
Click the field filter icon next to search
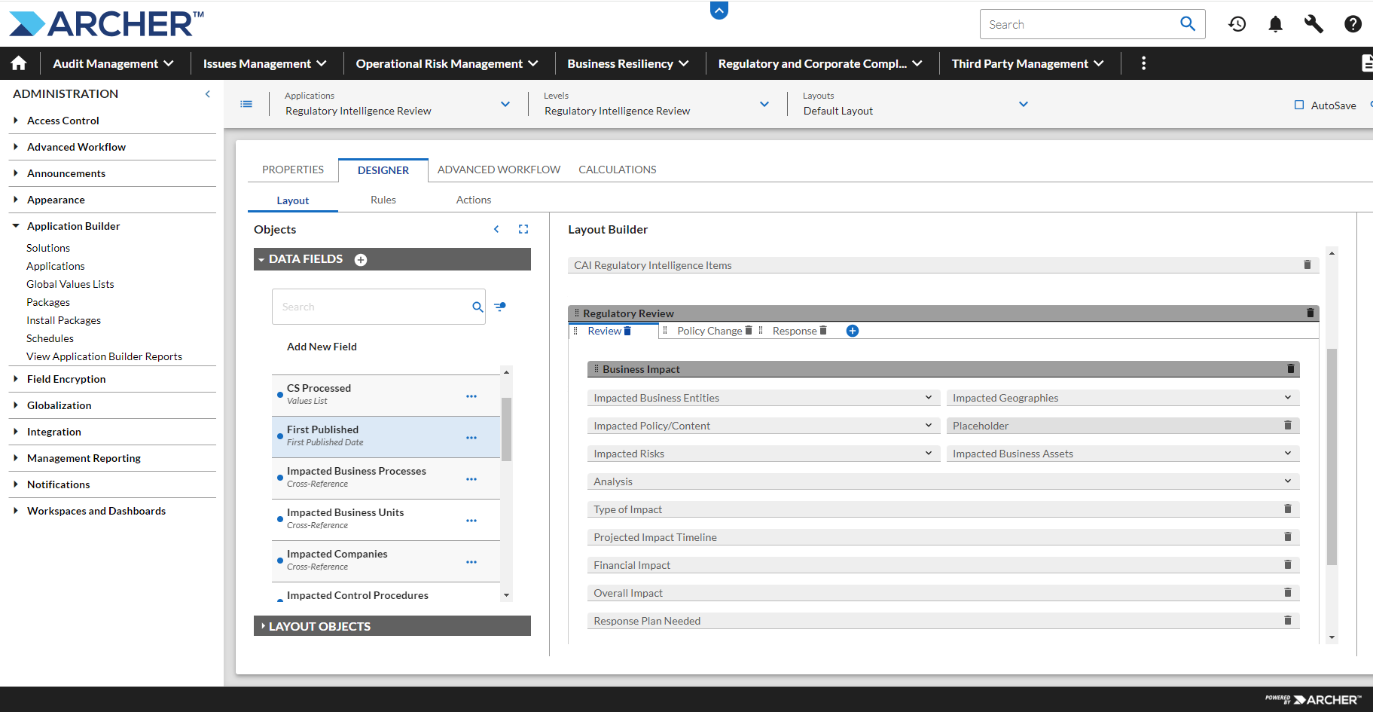tap(500, 307)
